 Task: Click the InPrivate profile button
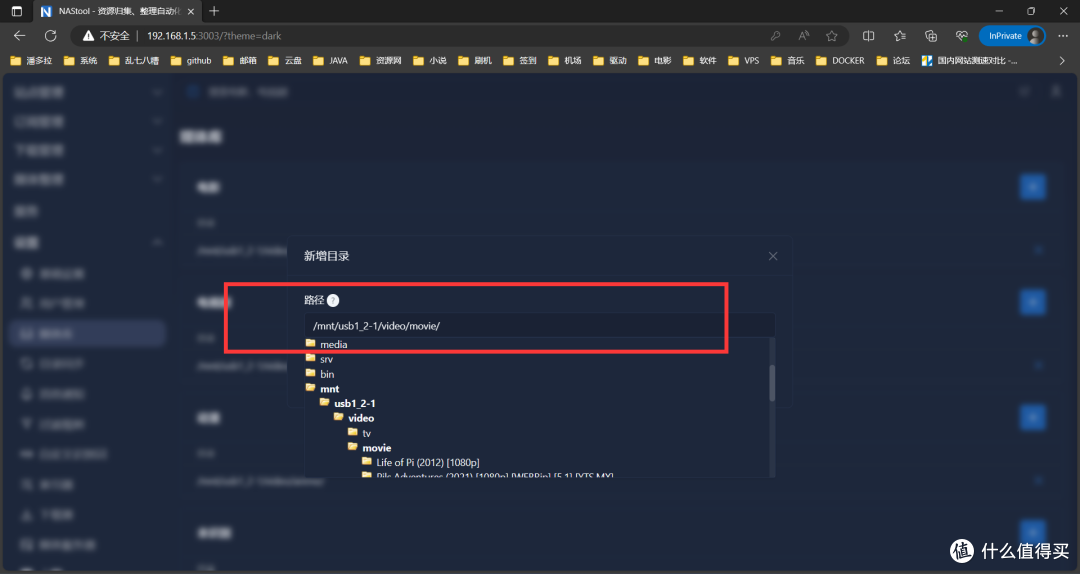pos(1012,36)
